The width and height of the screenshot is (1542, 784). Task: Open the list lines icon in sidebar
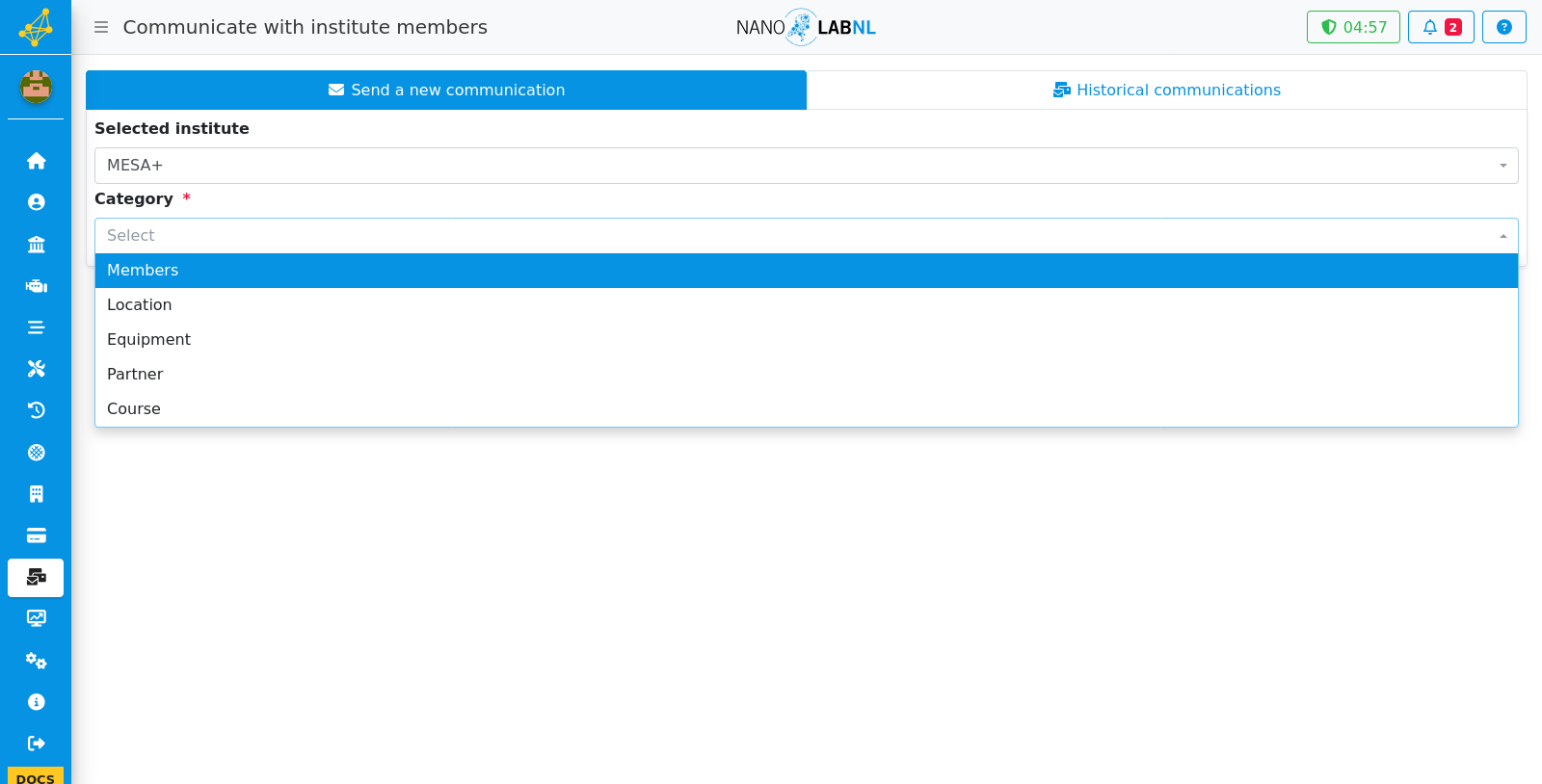36,327
